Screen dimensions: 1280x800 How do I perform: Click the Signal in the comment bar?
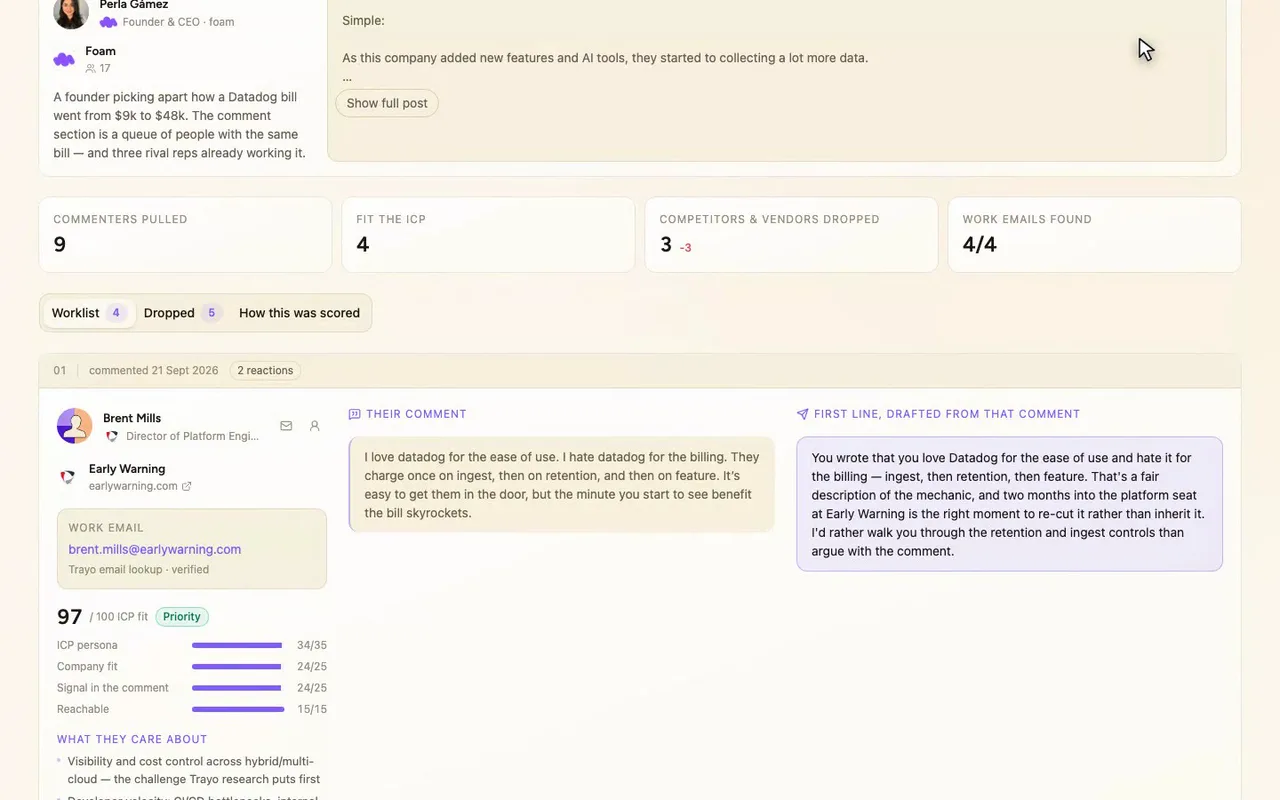(237, 688)
